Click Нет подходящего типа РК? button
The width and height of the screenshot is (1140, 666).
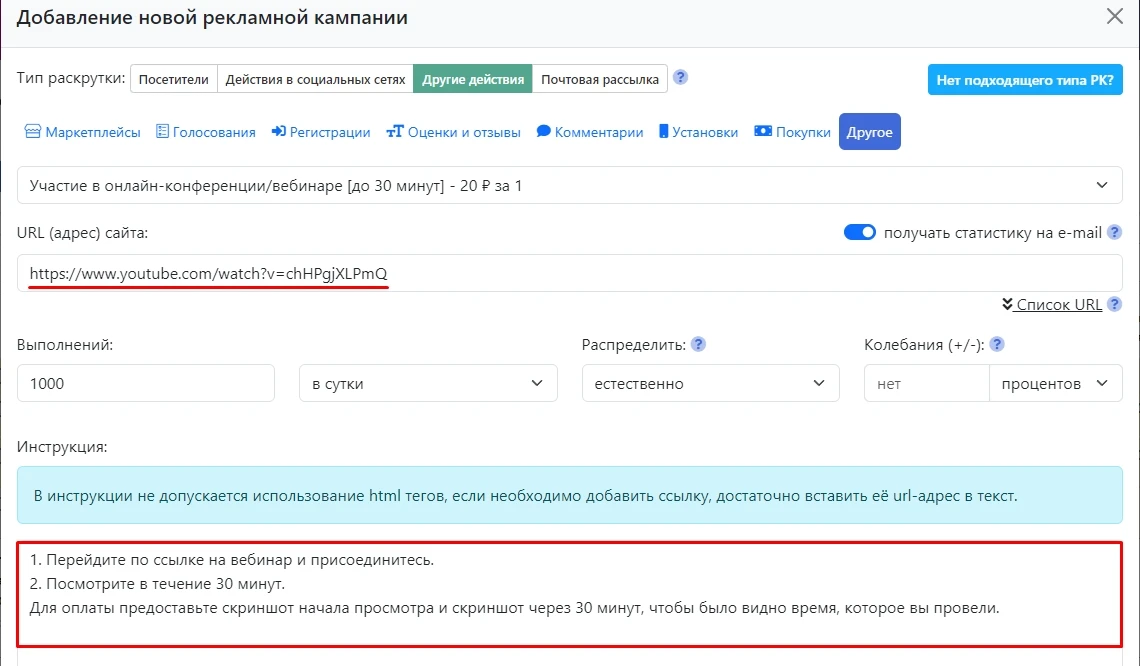pyautogui.click(x=1025, y=79)
